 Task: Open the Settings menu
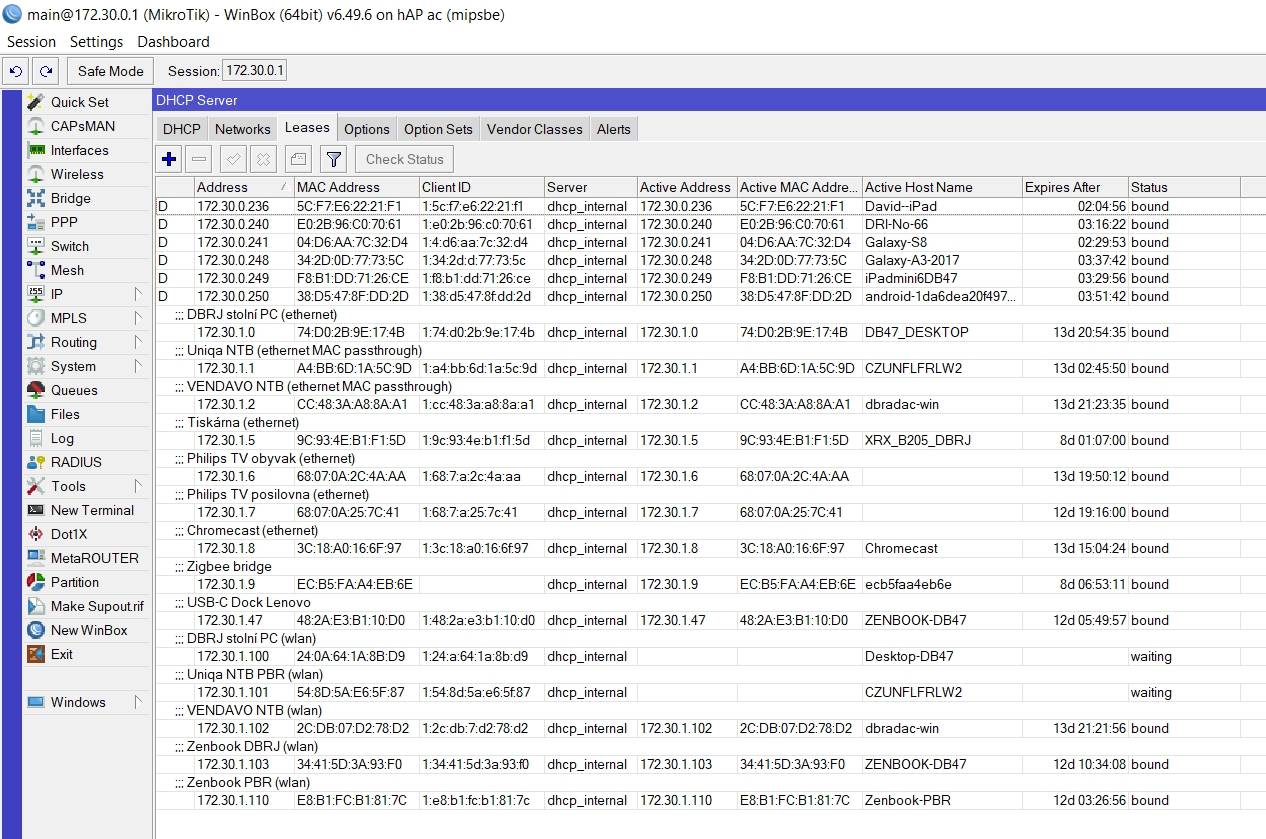click(x=97, y=42)
